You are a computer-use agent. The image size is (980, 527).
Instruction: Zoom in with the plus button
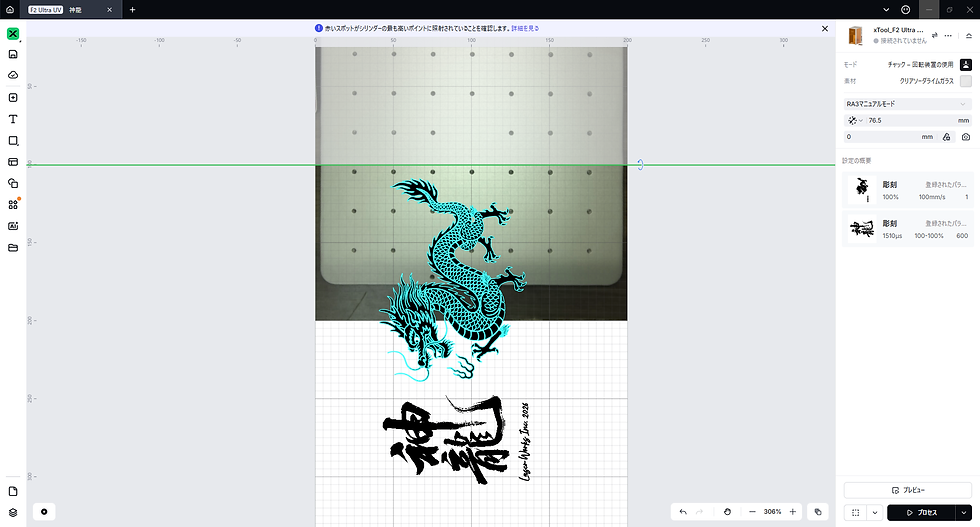click(792, 511)
